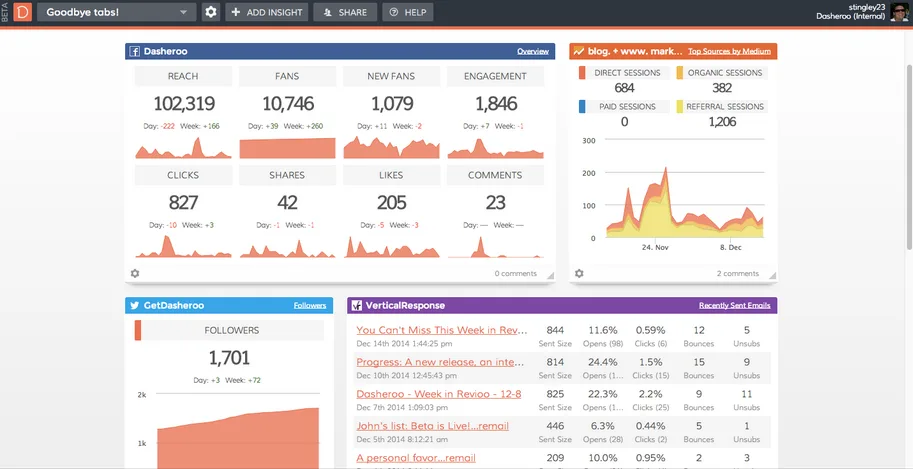Click the Twitter bird icon in GetDasheroo header
The width and height of the screenshot is (913, 469).
(135, 305)
